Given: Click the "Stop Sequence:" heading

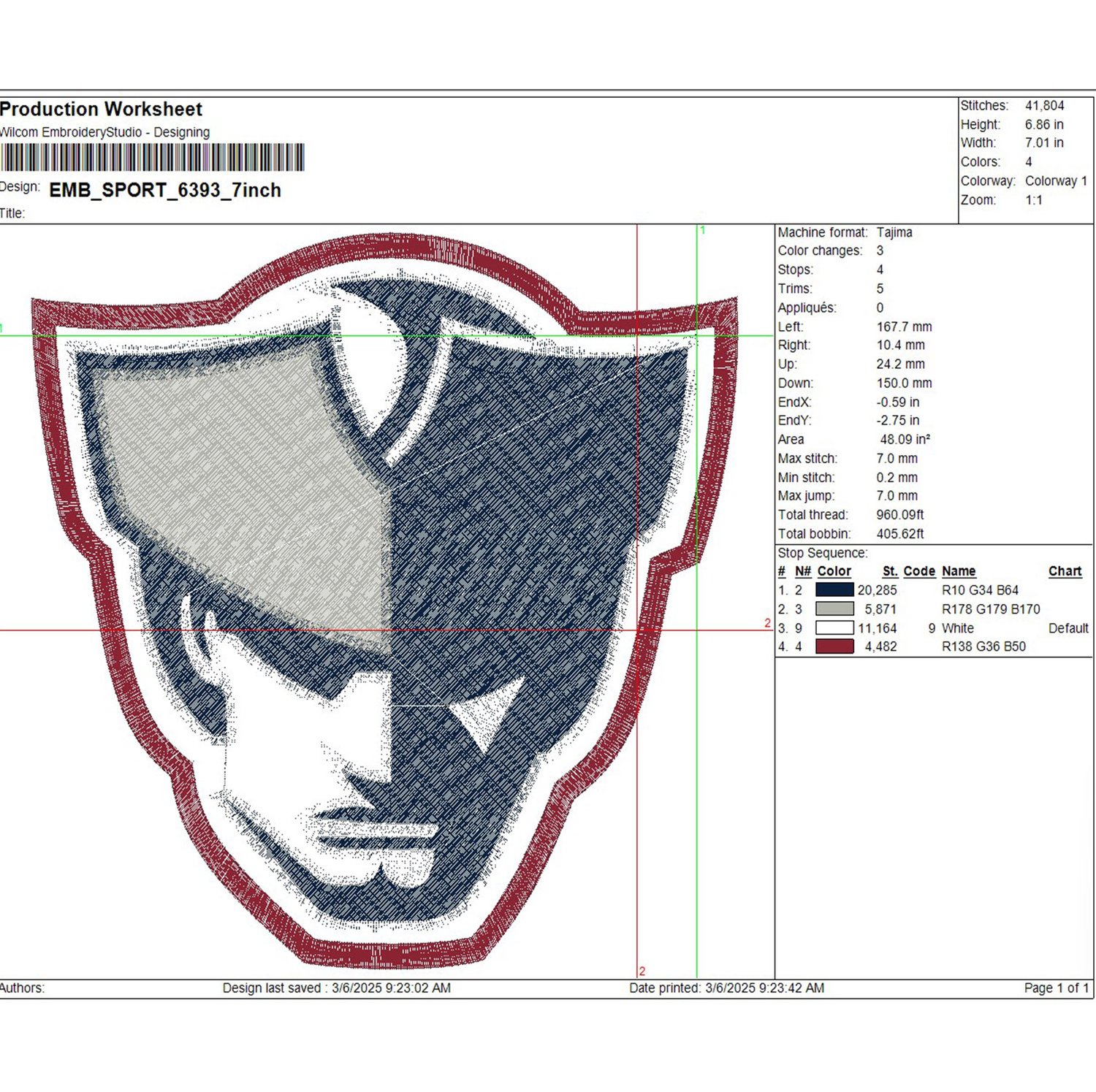Looking at the screenshot, I should coord(823,554).
